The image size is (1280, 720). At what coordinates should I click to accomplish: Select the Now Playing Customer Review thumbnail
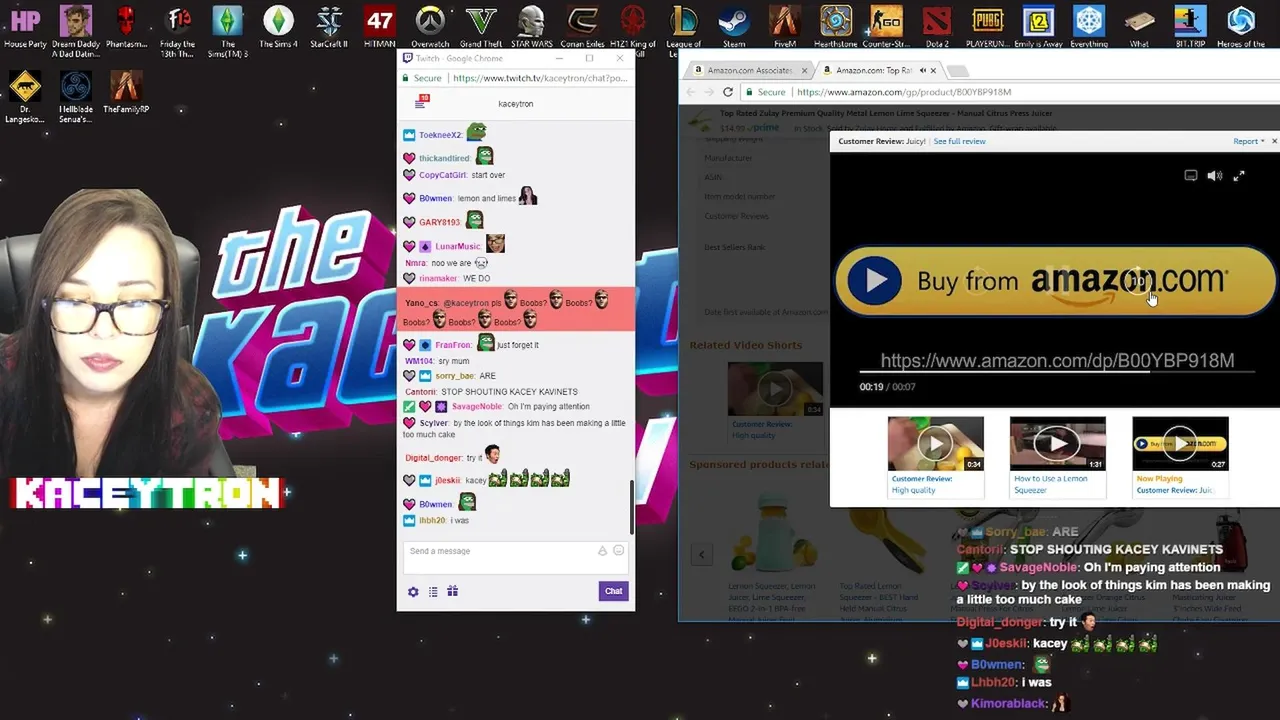coord(1180,443)
